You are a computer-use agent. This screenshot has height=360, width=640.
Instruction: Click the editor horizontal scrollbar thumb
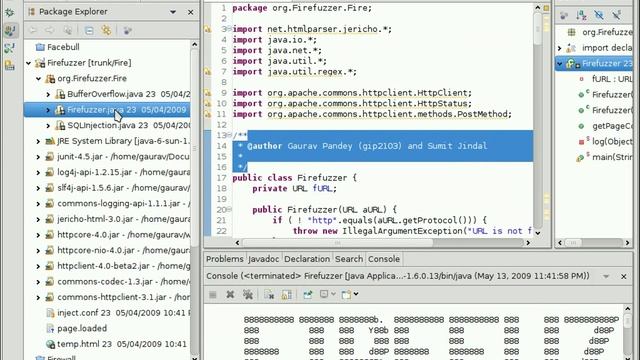337,243
